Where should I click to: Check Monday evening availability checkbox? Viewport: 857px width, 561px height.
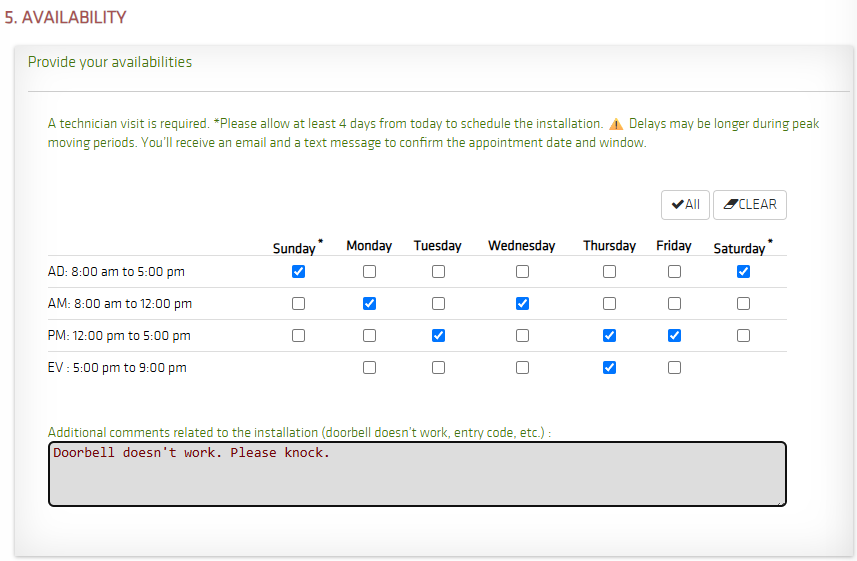tap(369, 367)
